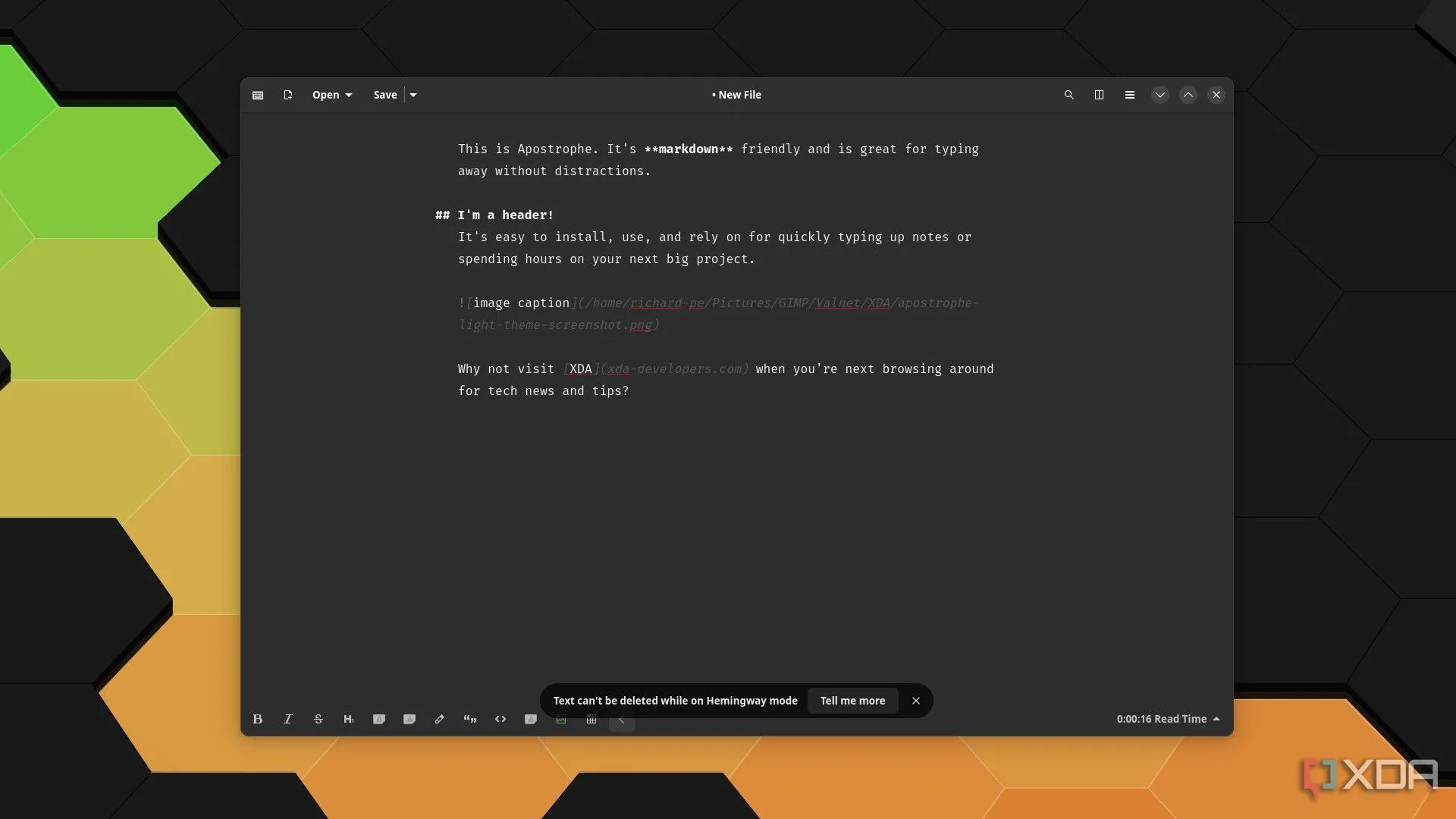Dismiss the Hemingway mode notification
The image size is (1456, 819).
click(916, 701)
